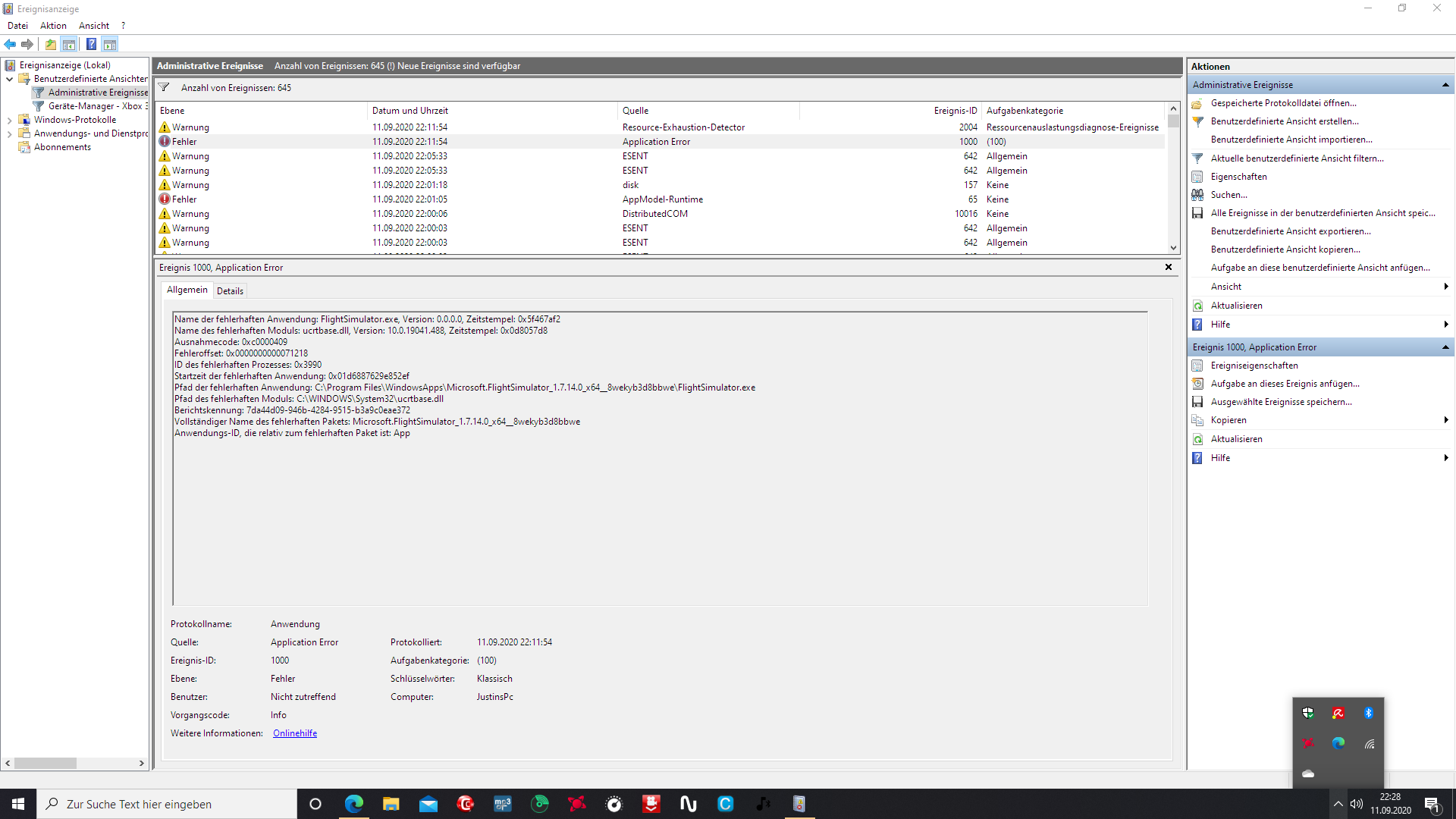
Task: Expand the Windows-Protokolle tree node
Action: click(9, 120)
